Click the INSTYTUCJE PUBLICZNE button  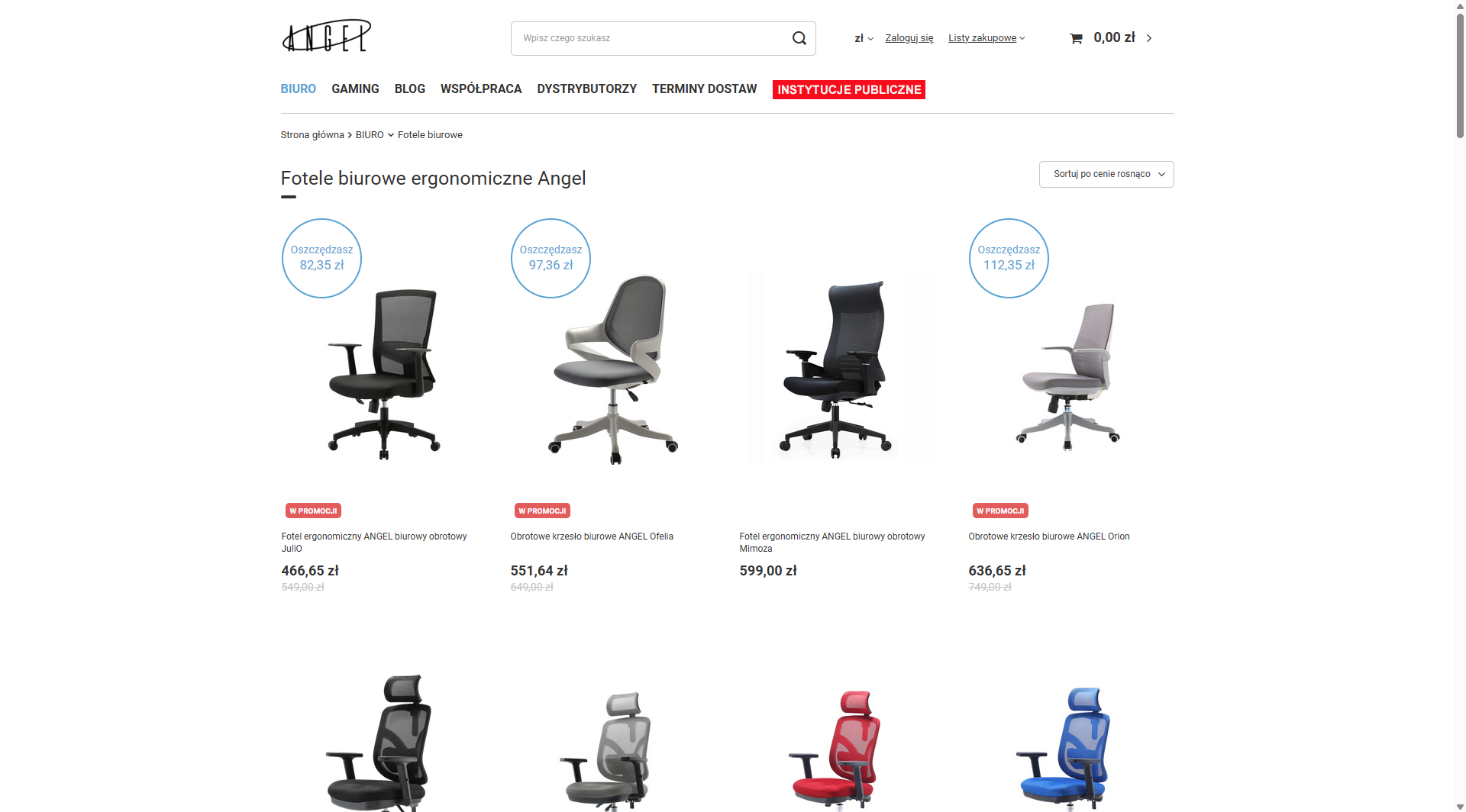pos(849,90)
